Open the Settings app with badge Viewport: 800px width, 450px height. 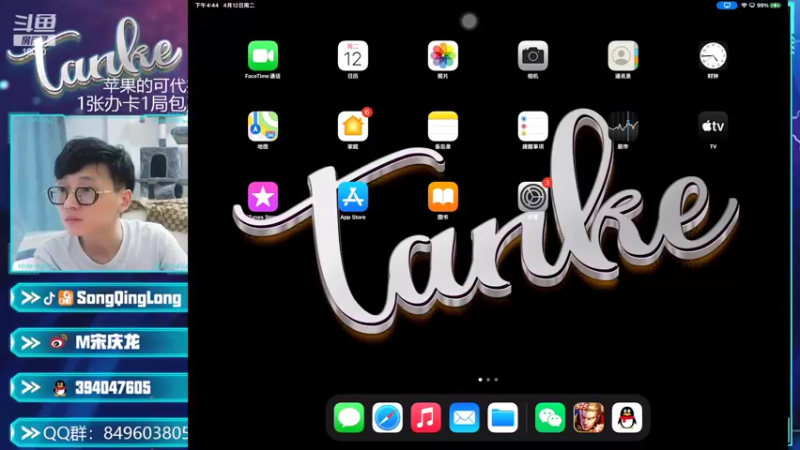point(533,196)
